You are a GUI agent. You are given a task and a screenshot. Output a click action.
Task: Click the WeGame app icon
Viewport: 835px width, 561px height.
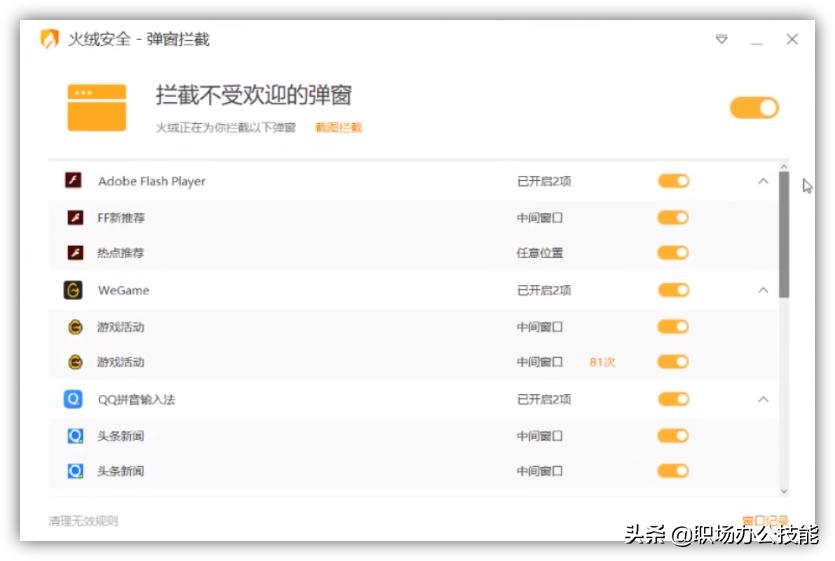point(73,290)
